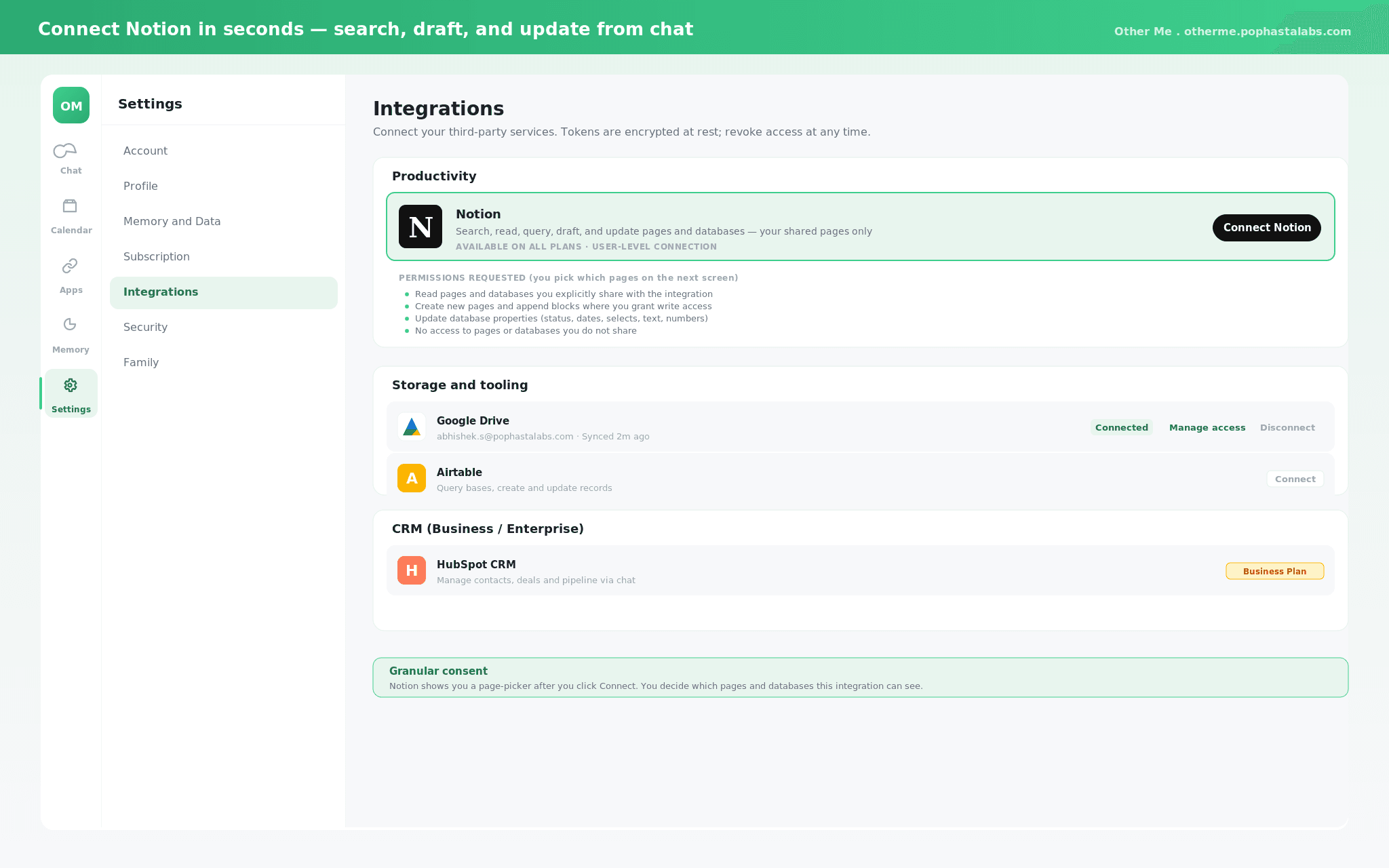Click the Connect Notion button
The image size is (1389, 868).
coord(1267,228)
